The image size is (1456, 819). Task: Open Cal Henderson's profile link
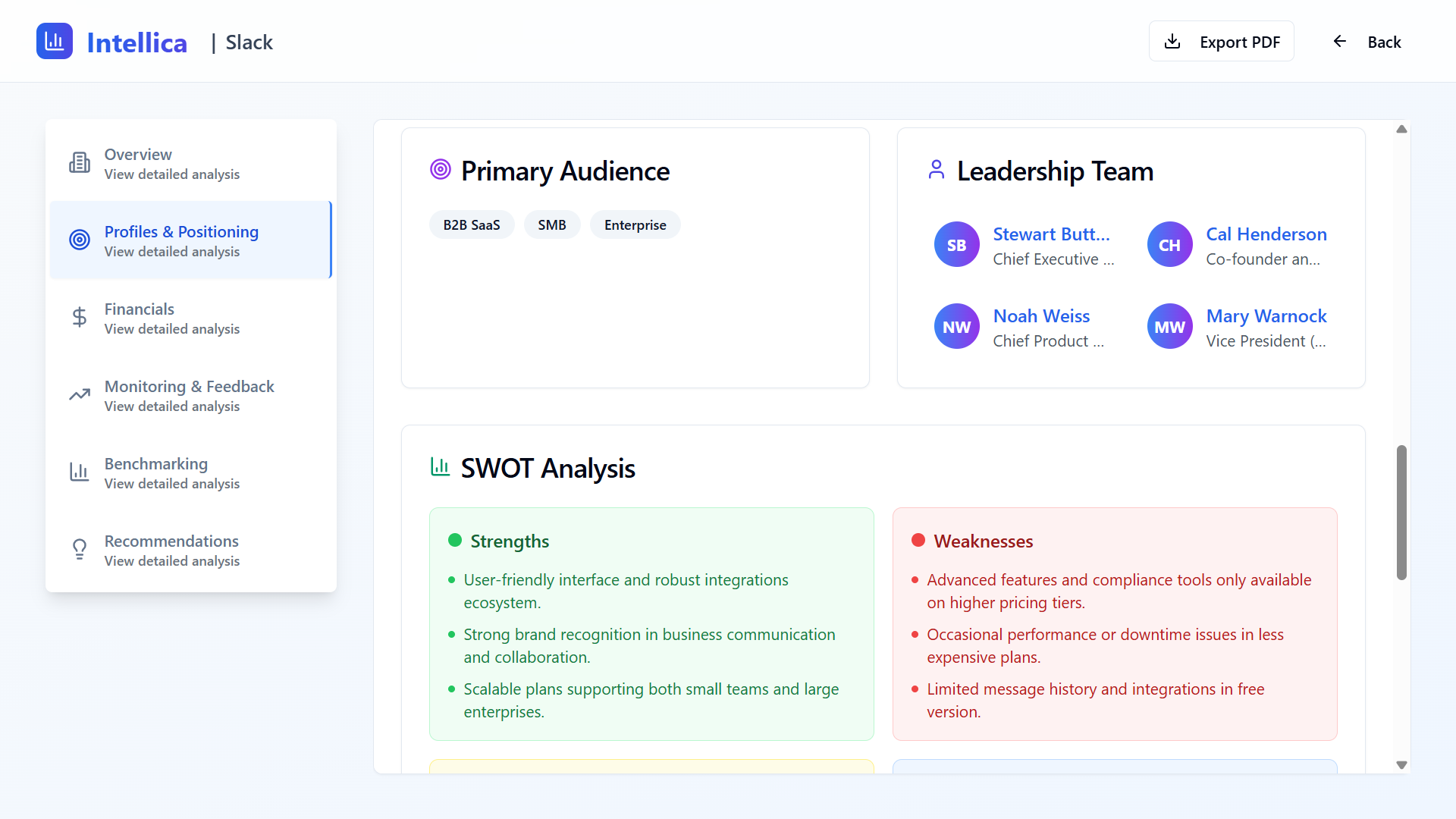1266,234
